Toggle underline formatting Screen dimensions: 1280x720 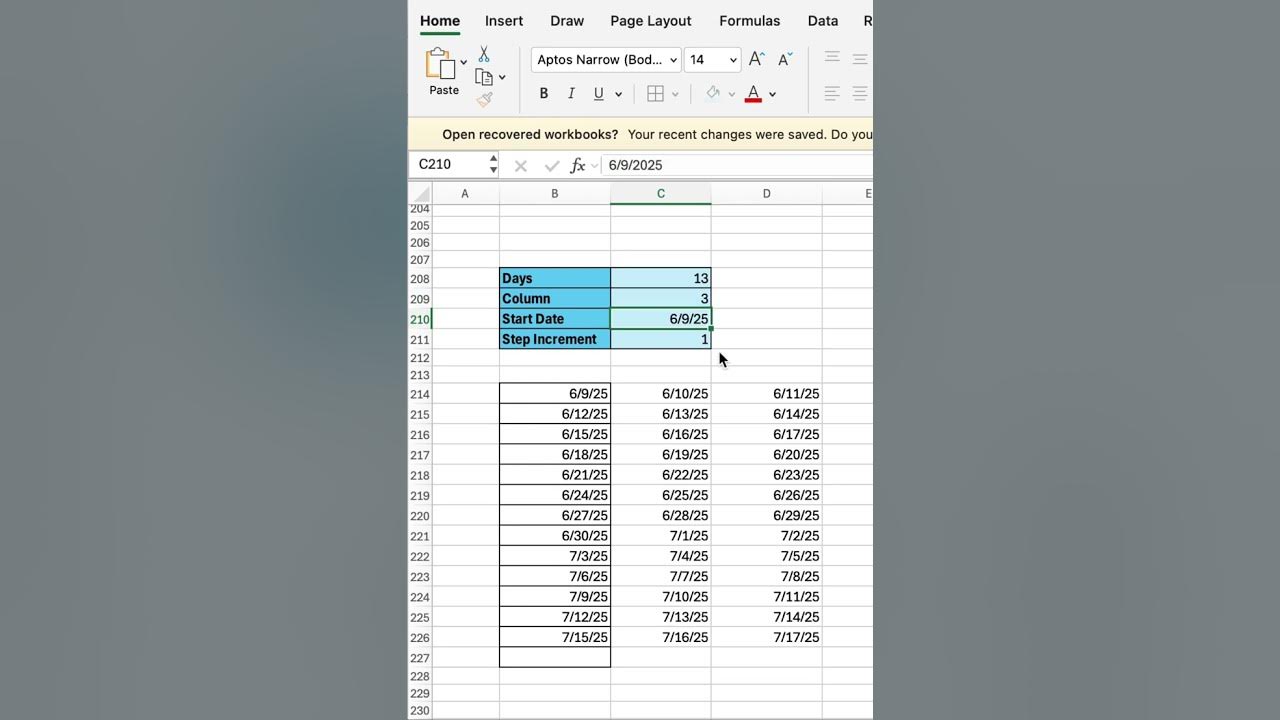[x=597, y=93]
